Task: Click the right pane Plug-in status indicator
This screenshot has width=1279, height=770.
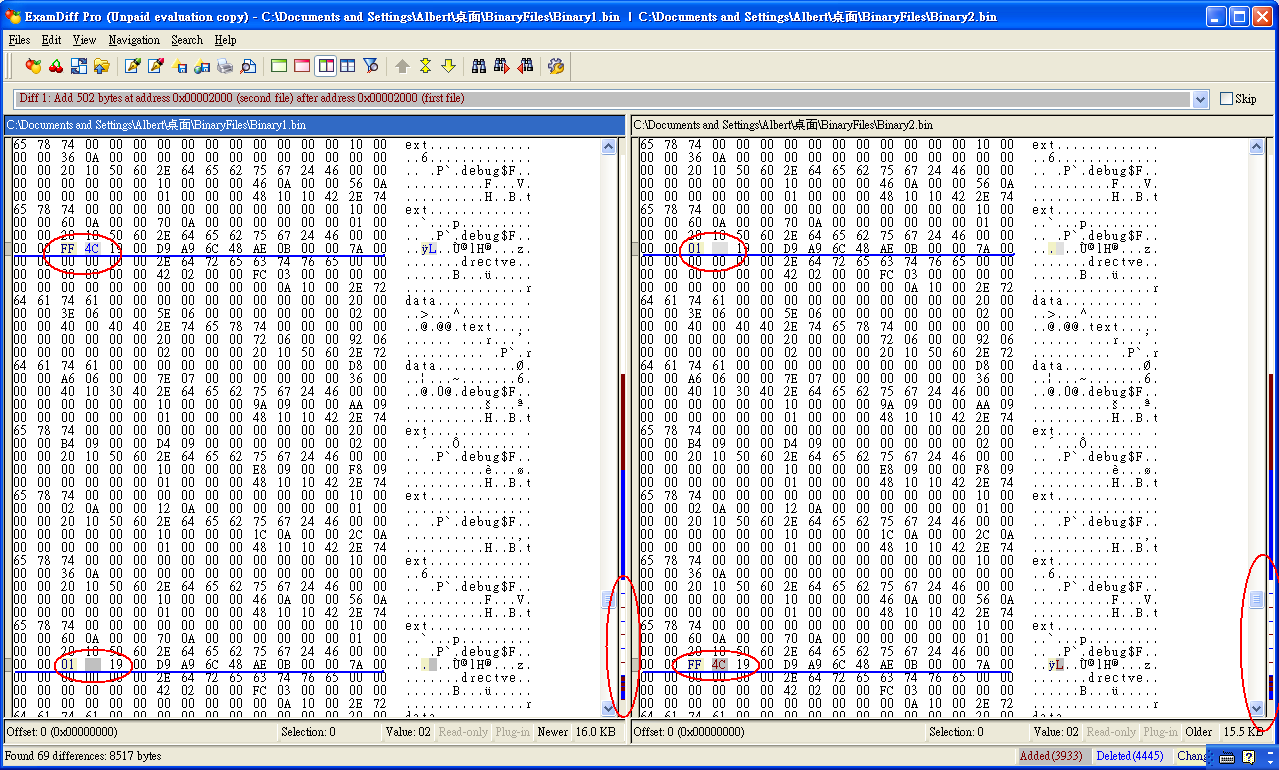Action: click(x=1161, y=732)
